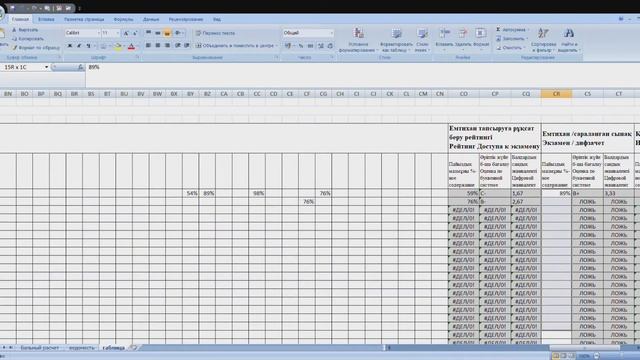Screen dimensions: 640x360
Task: Select the 'таблица' sheet tab
Action: pos(113,348)
